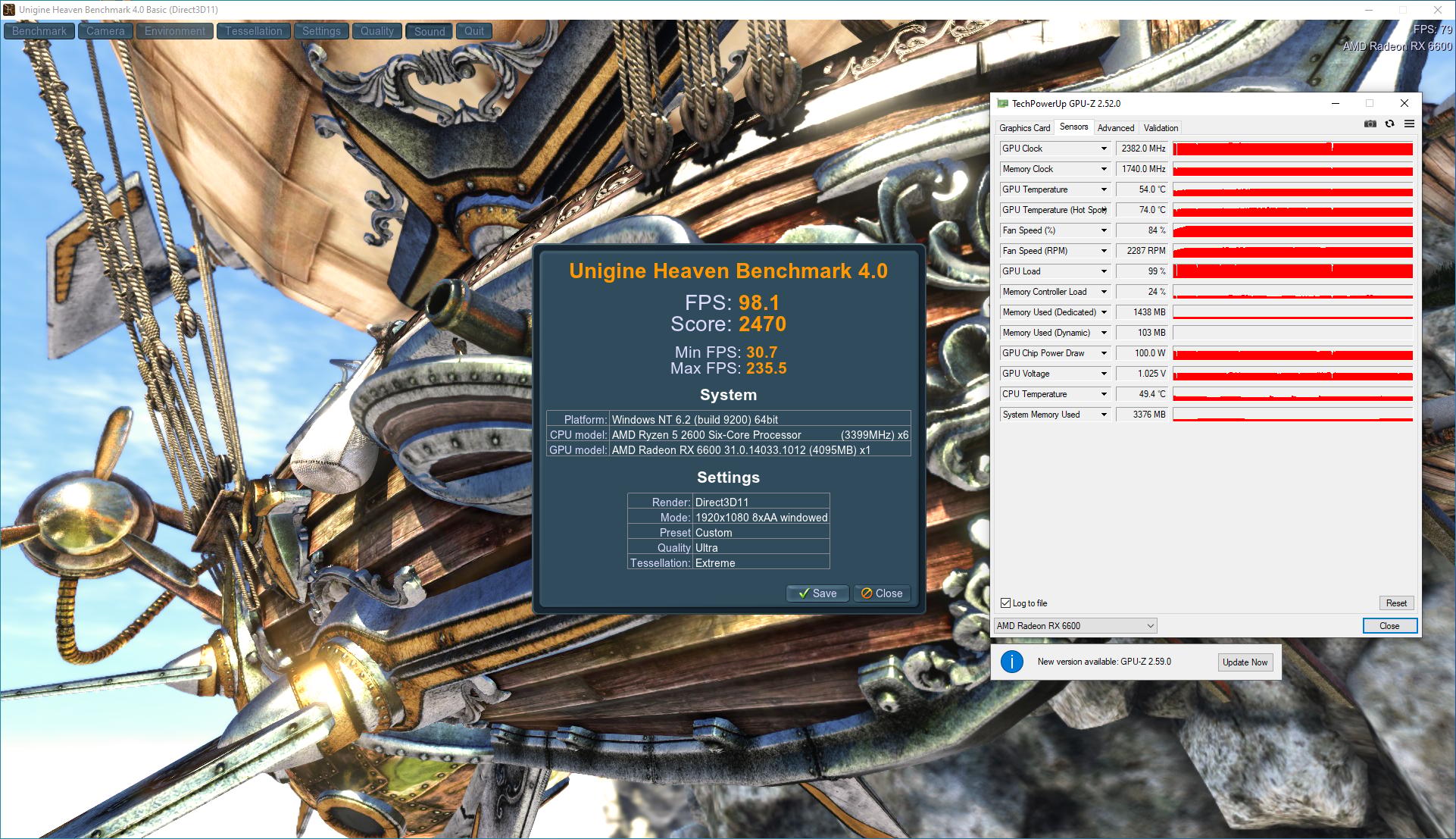
Task: Click the AMD Ryzen 5 2600 CPU model text
Action: coord(706,435)
